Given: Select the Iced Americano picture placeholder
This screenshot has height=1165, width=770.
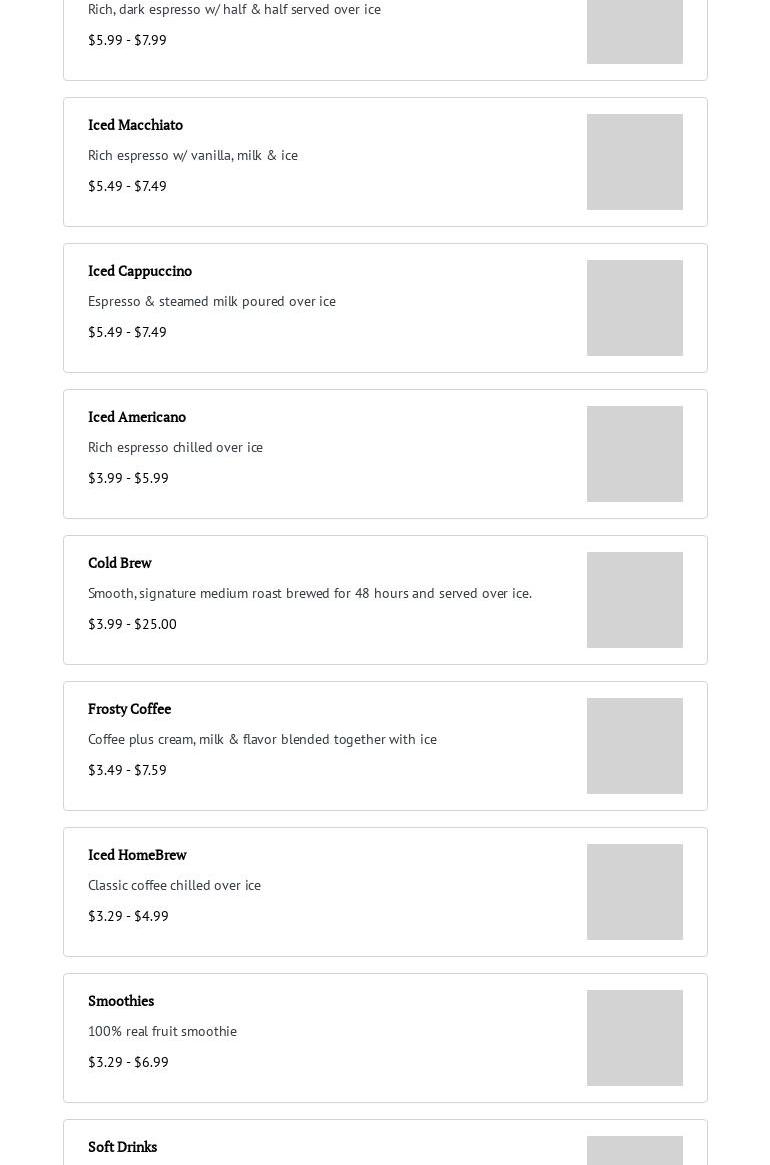Looking at the screenshot, I should (x=634, y=454).
